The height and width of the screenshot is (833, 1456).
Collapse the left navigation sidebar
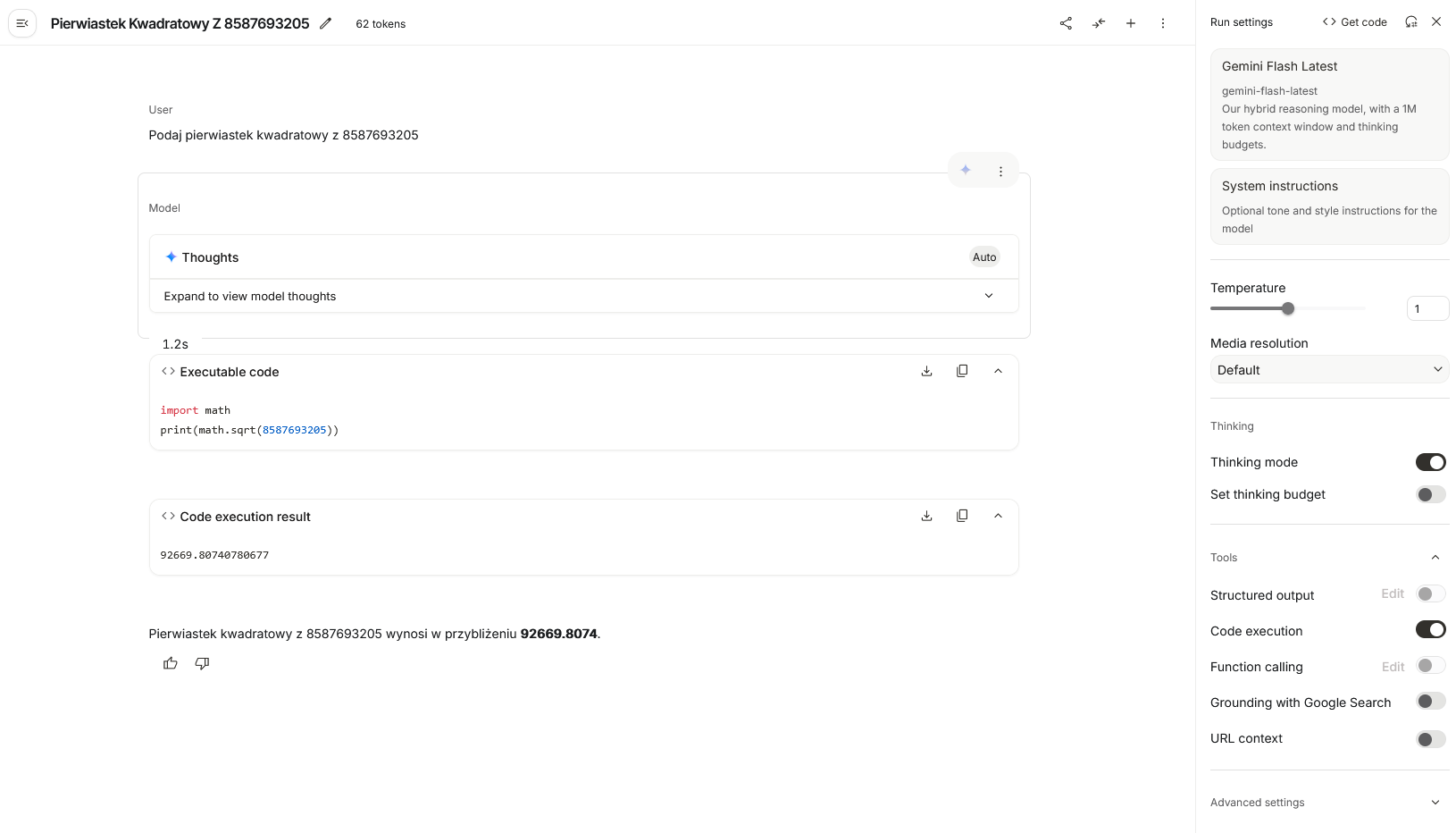click(x=22, y=23)
